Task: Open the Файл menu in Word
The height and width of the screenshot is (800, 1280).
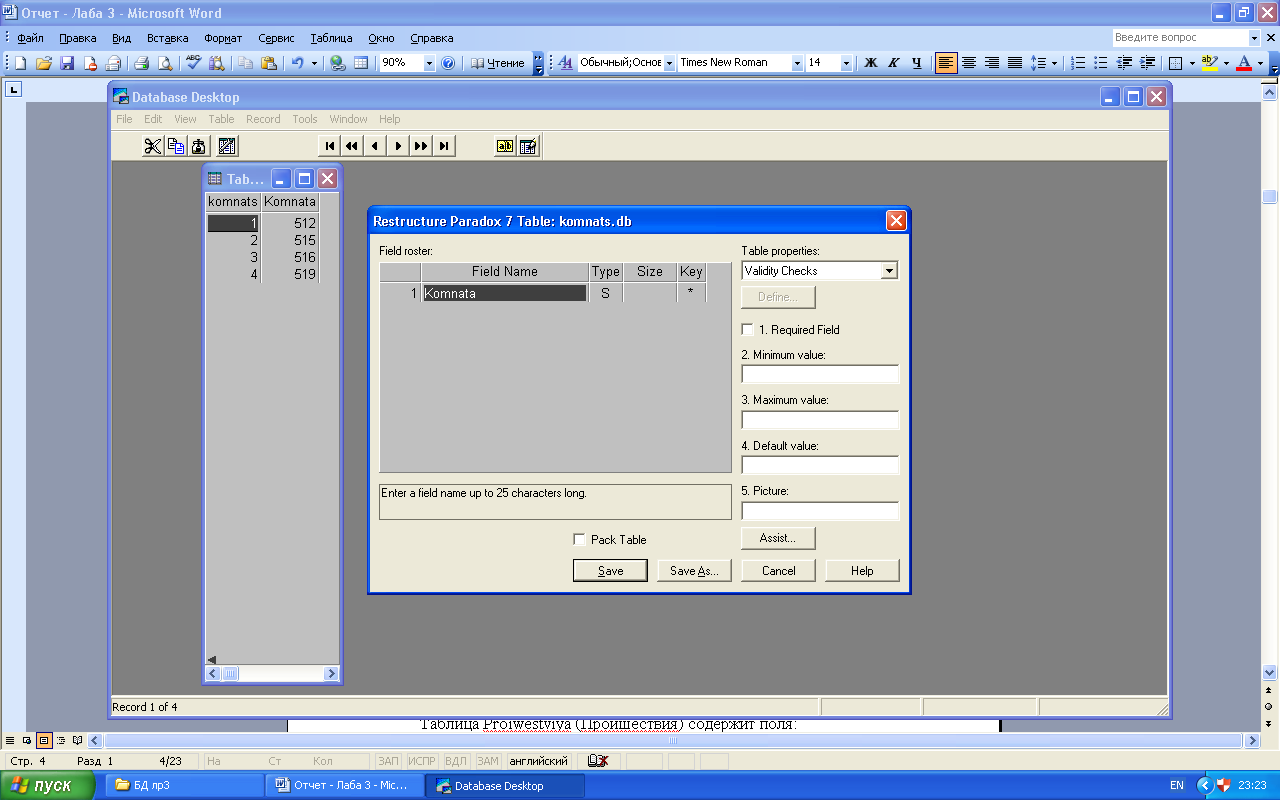Action: 30,38
